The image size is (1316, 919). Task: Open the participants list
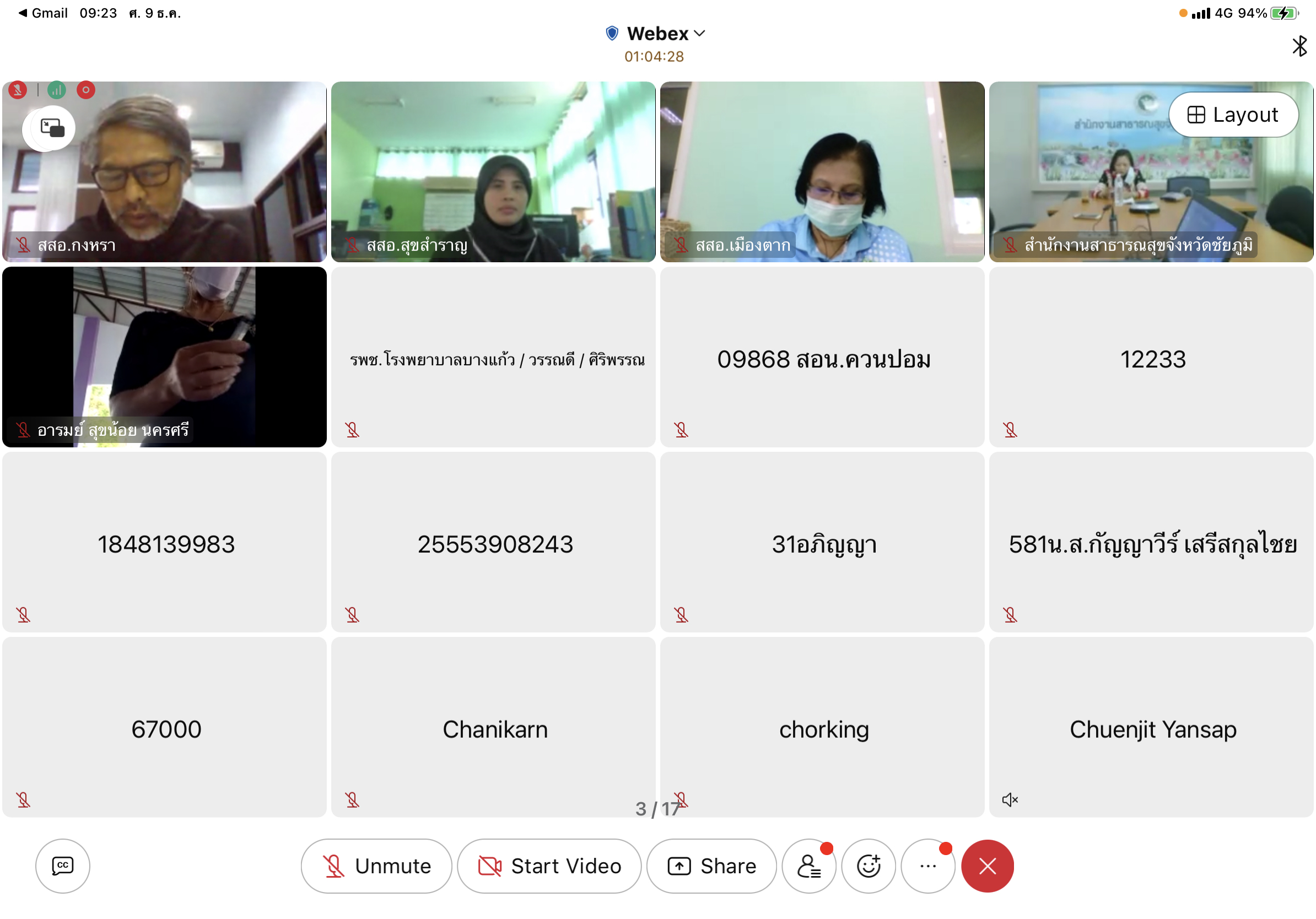coord(809,866)
